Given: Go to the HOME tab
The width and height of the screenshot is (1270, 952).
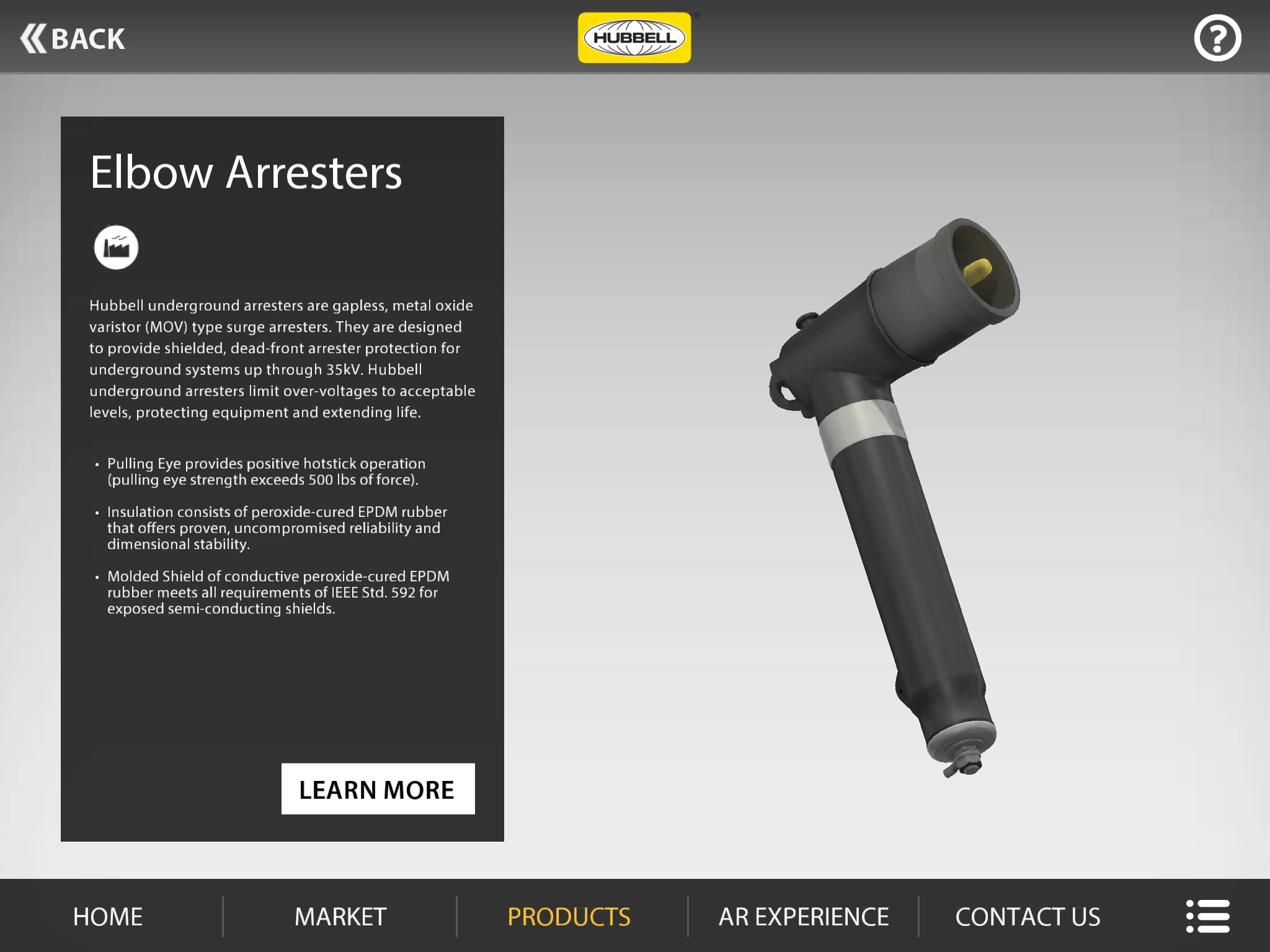Looking at the screenshot, I should [108, 917].
